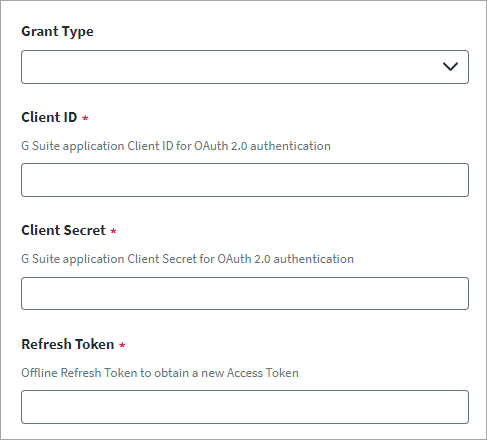
Task: Click 'Access Token' in Refresh Token hint
Action: [263, 373]
